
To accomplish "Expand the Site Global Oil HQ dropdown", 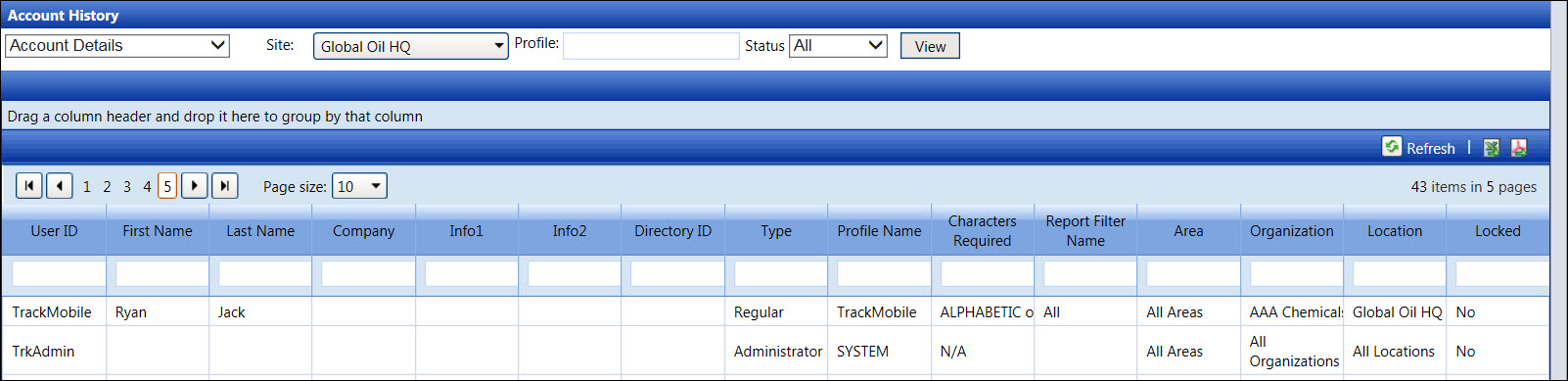I will click(x=411, y=46).
